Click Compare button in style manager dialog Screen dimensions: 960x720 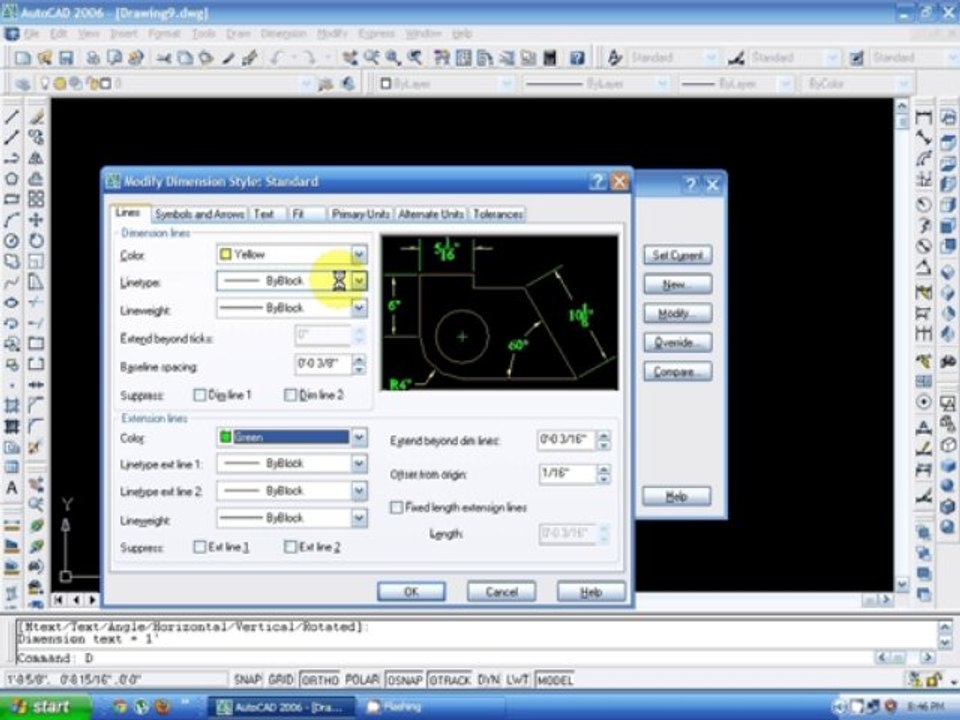click(677, 372)
